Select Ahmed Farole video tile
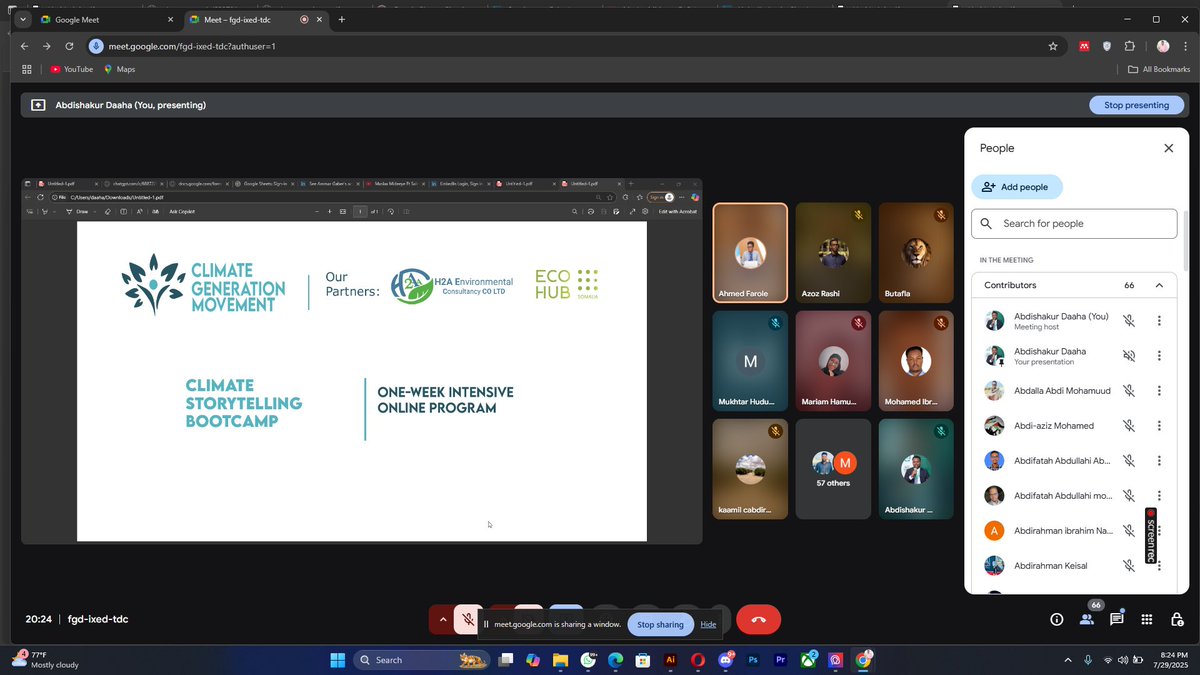 [750, 253]
